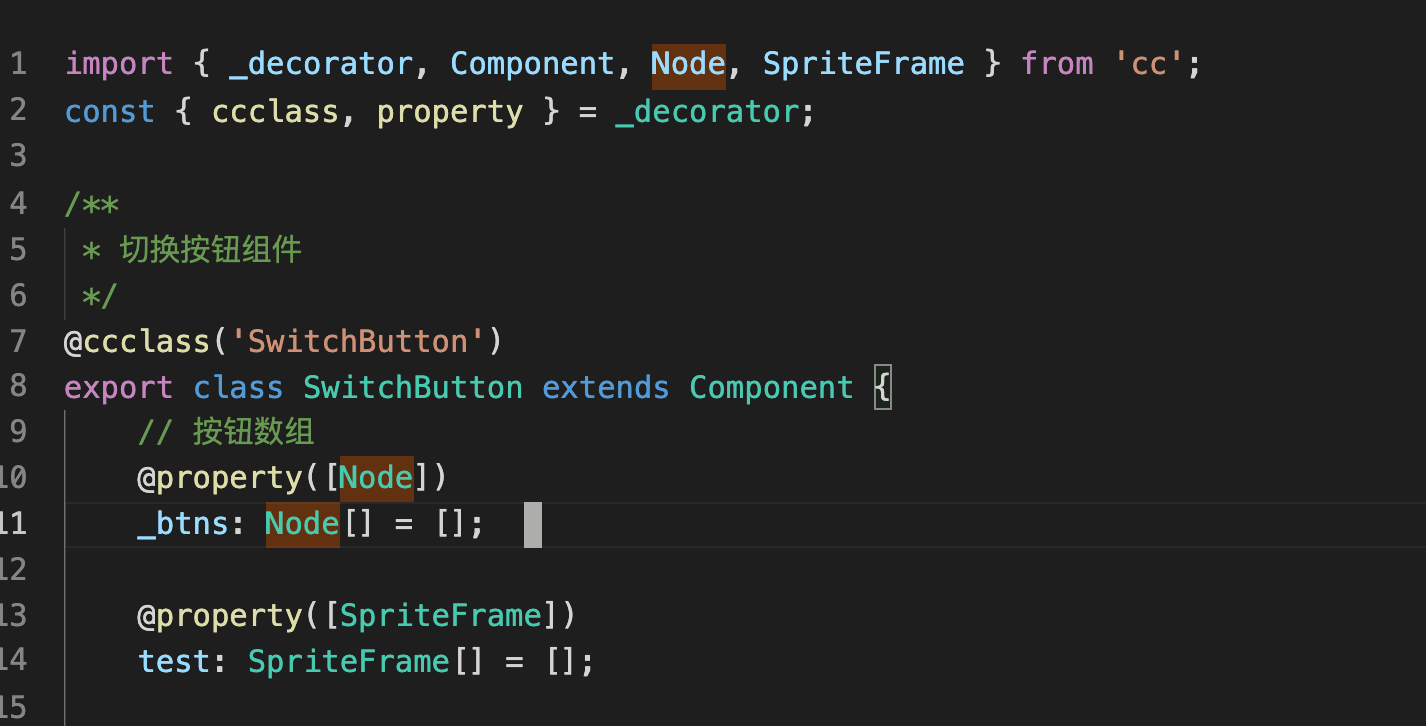Image resolution: width=1426 pixels, height=726 pixels.
Task: Click the import keyword on line 1
Action: (x=119, y=65)
